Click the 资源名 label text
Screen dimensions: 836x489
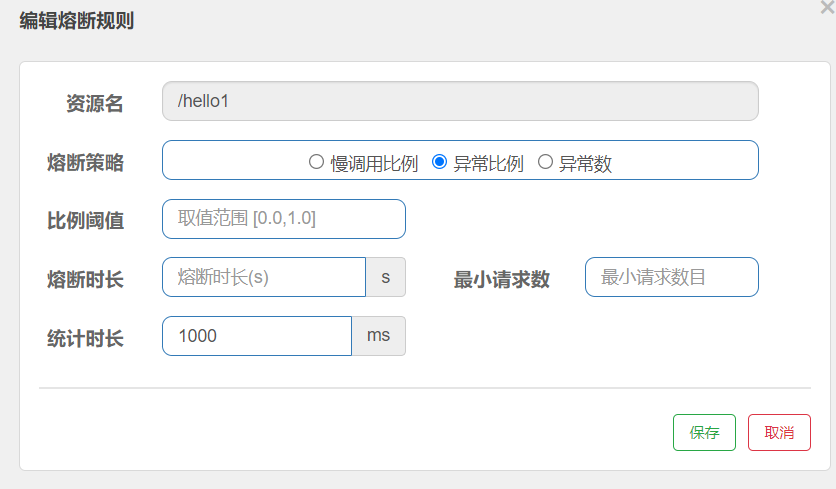pos(94,104)
